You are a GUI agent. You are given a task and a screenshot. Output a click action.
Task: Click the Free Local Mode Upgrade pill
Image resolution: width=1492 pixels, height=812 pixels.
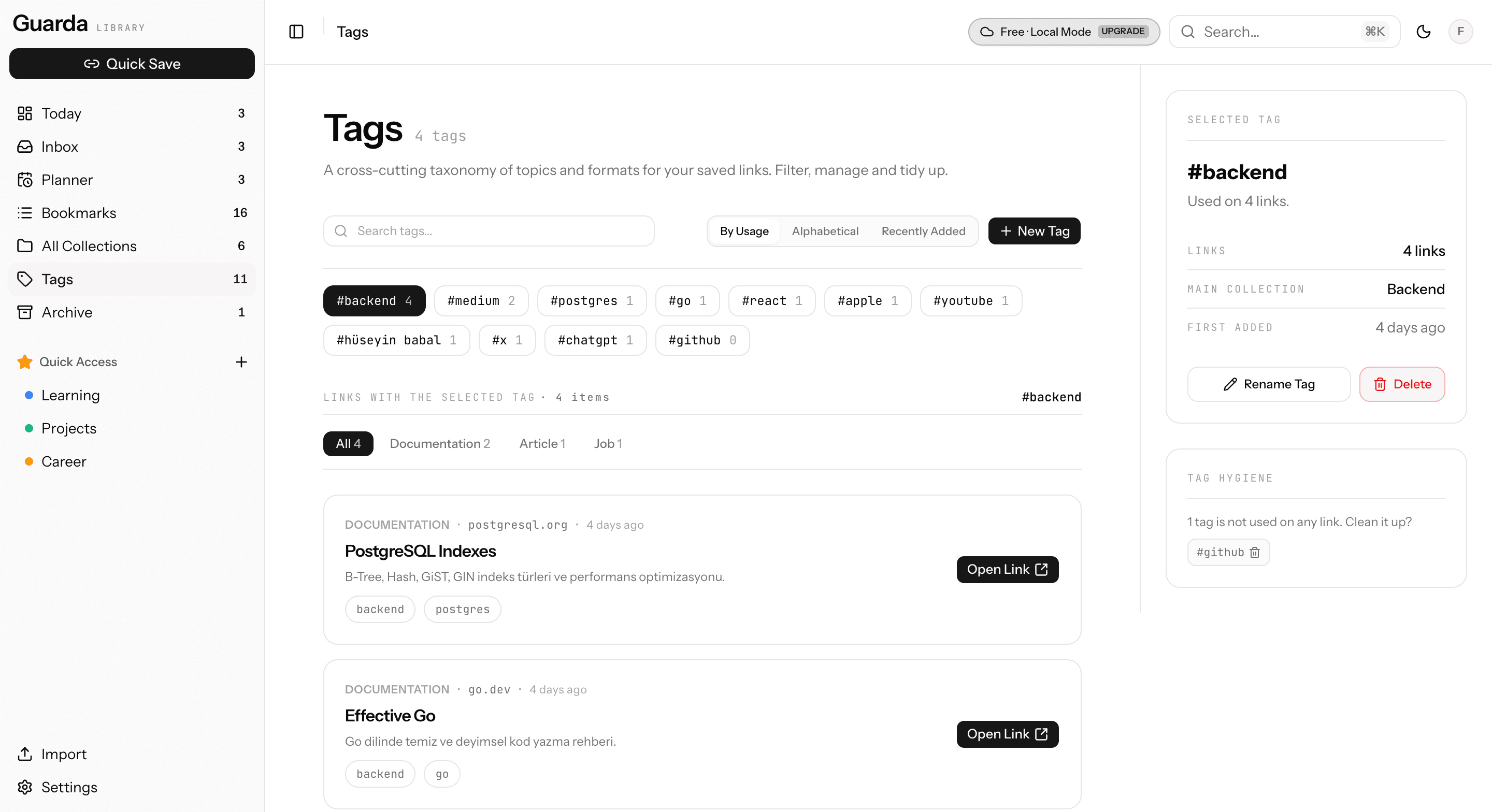(1064, 32)
